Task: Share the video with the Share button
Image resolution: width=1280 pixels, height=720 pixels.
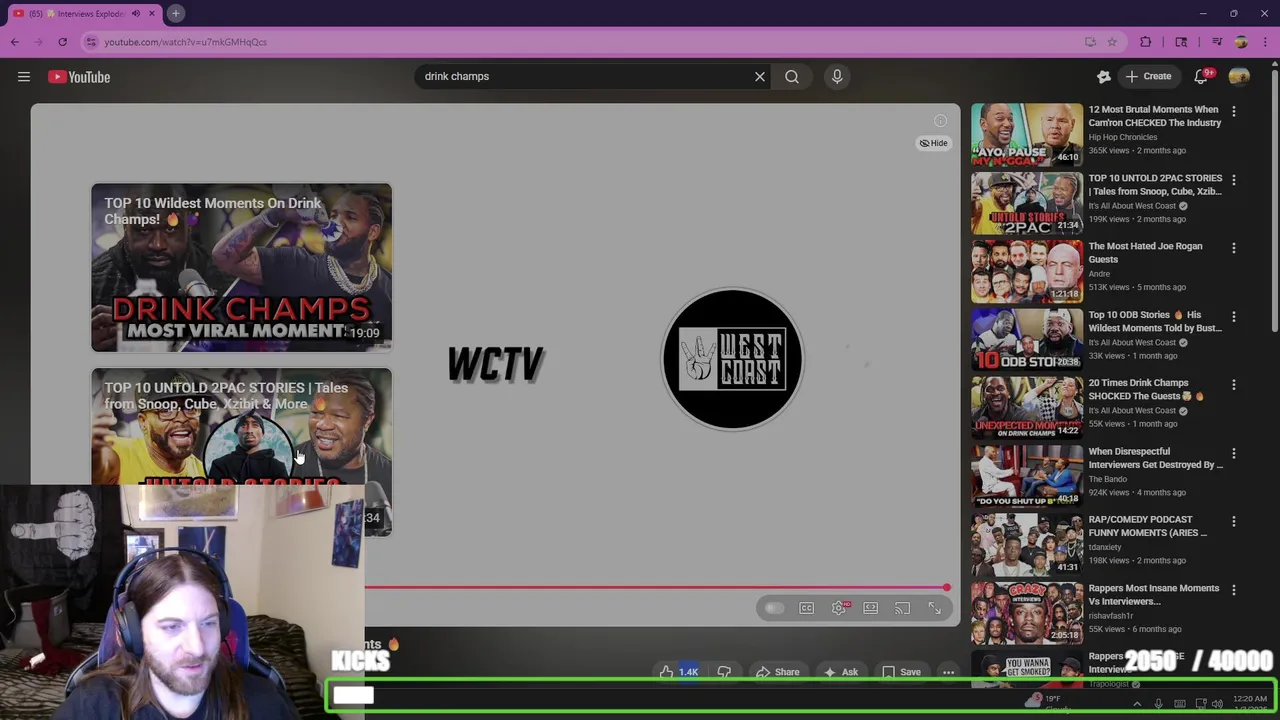Action: [x=777, y=672]
